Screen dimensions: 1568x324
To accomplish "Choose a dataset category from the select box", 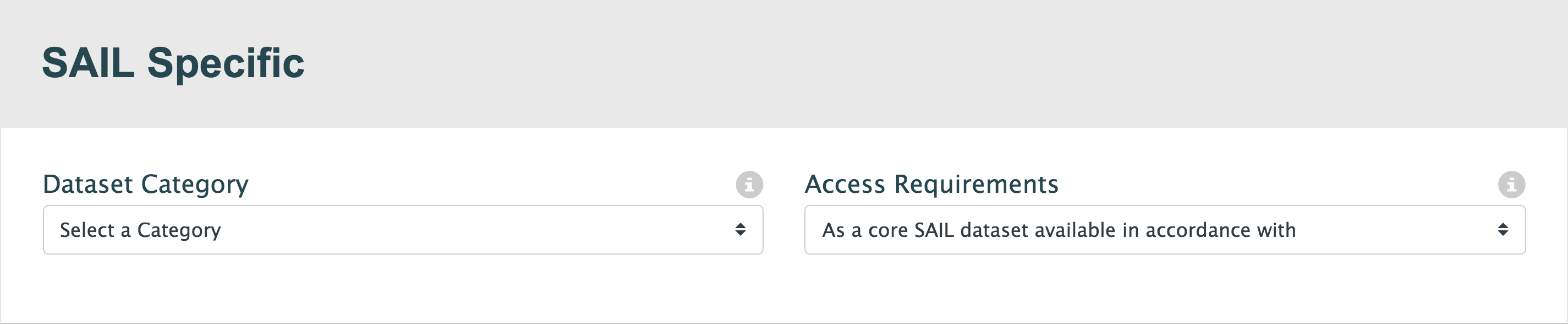I will [402, 230].
